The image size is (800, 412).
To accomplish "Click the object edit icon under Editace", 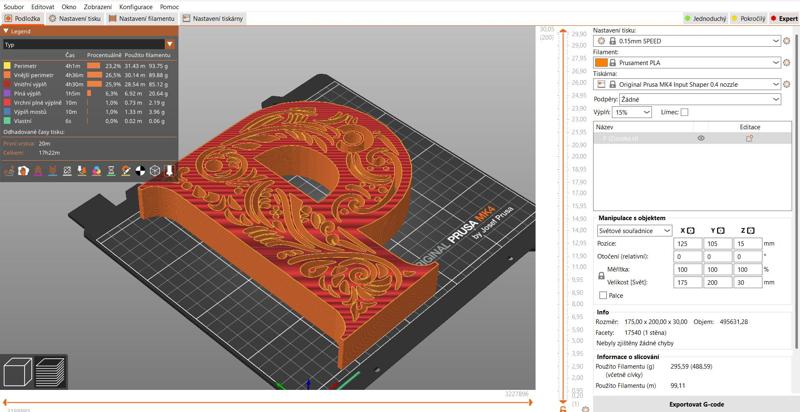I will point(749,138).
